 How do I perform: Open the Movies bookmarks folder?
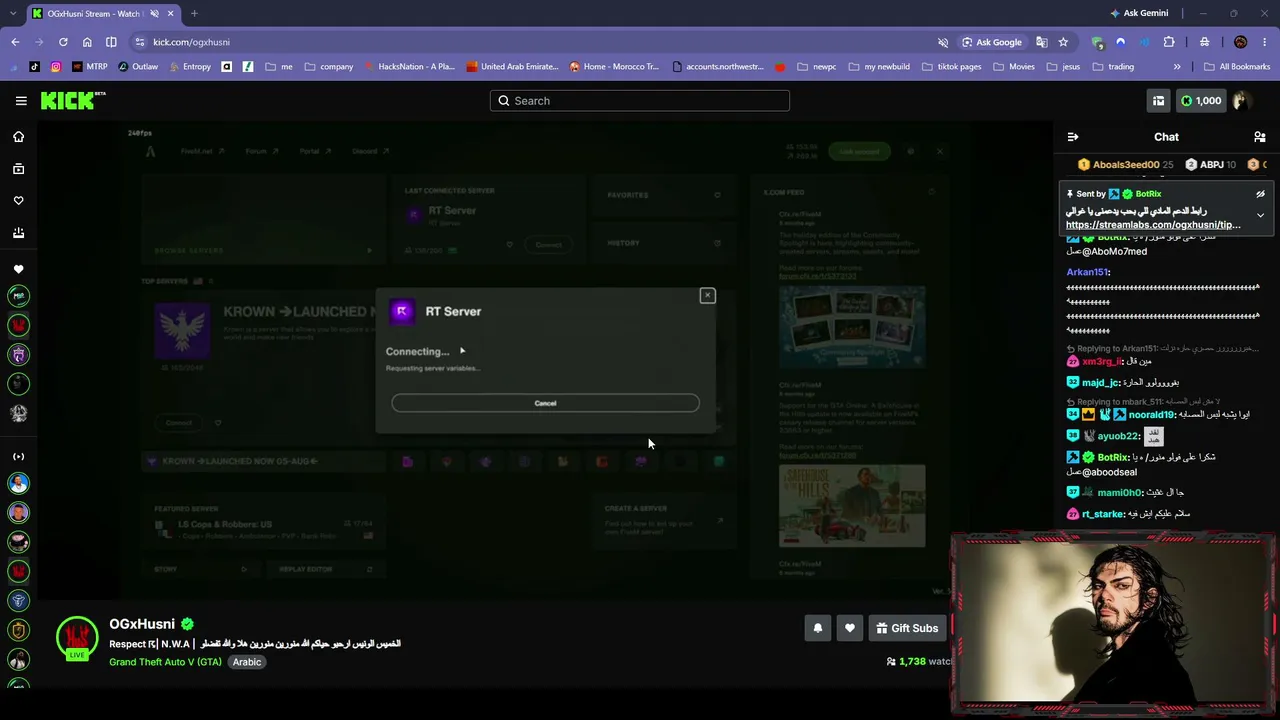(1014, 67)
